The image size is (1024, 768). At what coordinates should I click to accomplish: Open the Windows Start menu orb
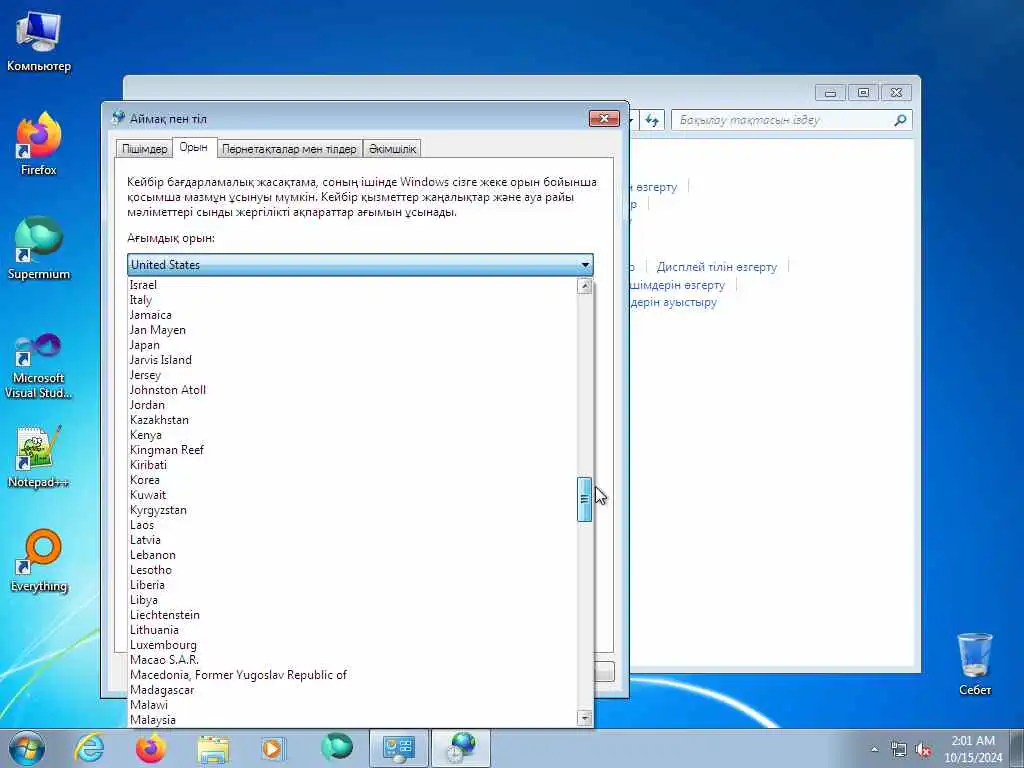[27, 748]
